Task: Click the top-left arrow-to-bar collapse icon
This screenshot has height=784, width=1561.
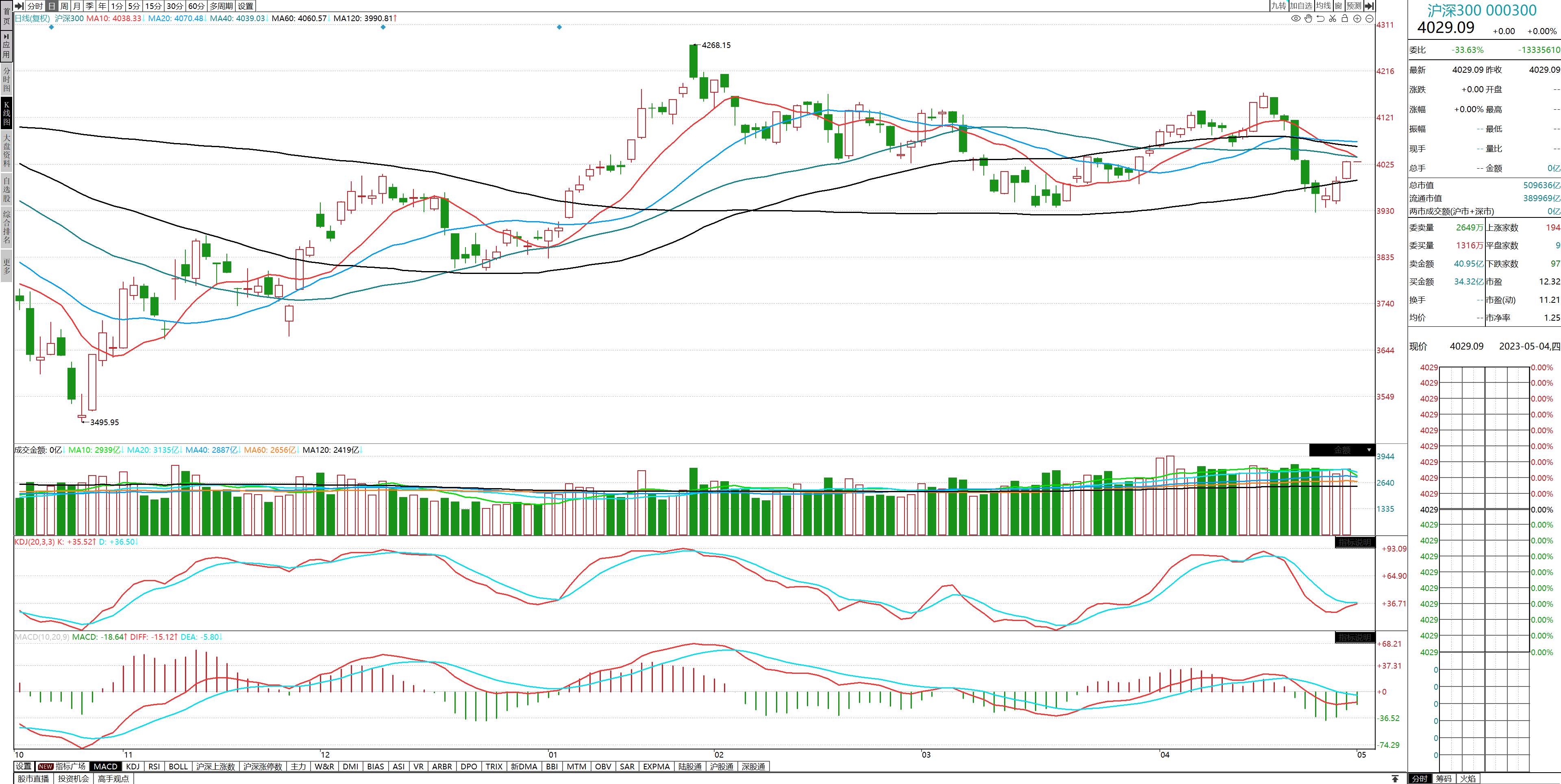Action: click(x=19, y=5)
